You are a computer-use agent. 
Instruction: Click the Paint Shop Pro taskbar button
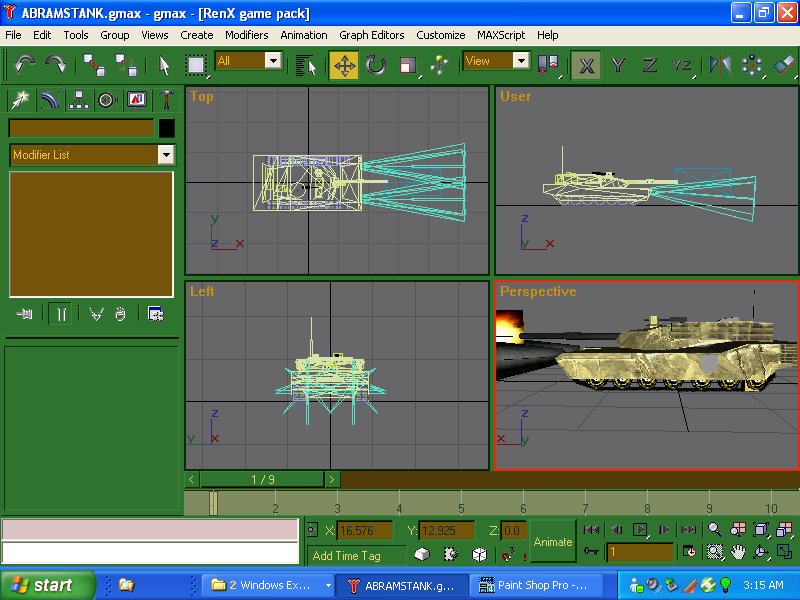pos(537,584)
